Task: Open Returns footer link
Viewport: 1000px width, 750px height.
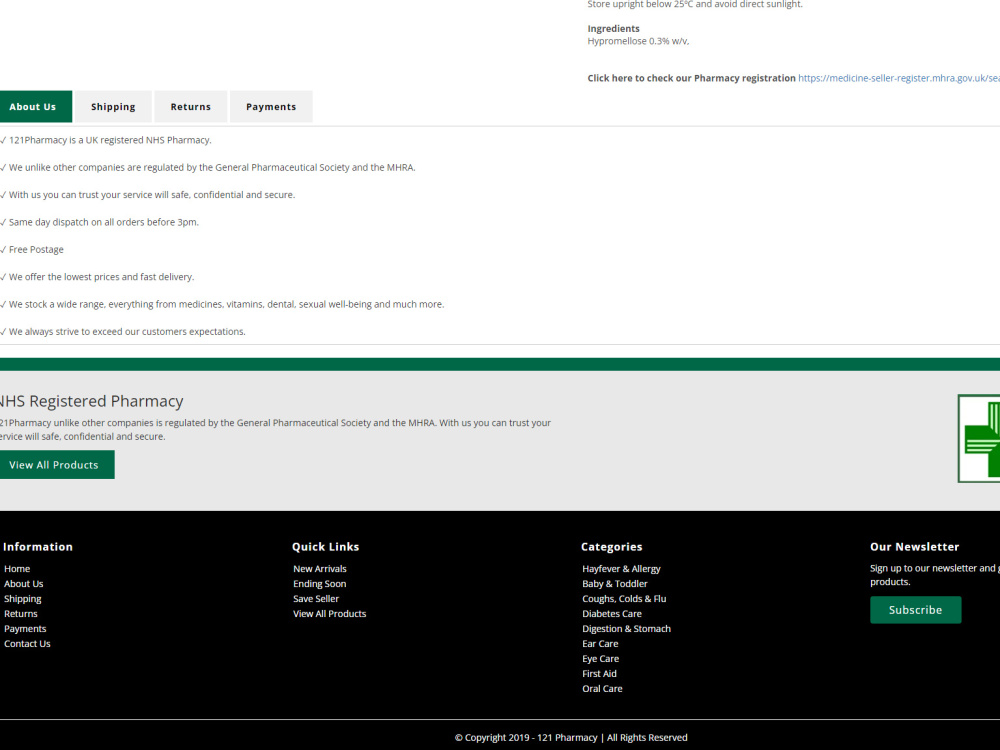Action: coord(21,614)
